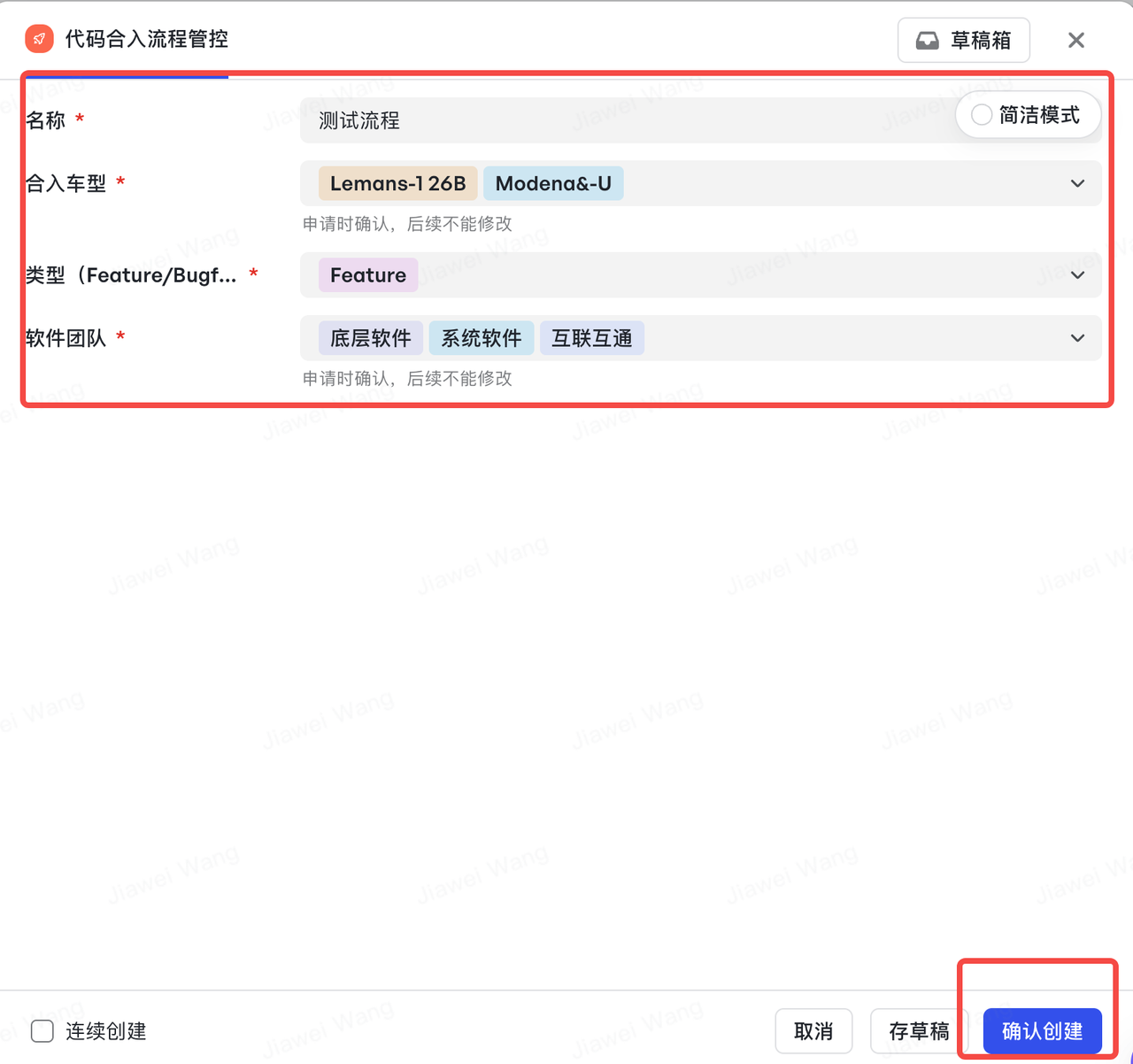1133x1064 pixels.
Task: Click the 确认创建 button
Action: 1043,1031
